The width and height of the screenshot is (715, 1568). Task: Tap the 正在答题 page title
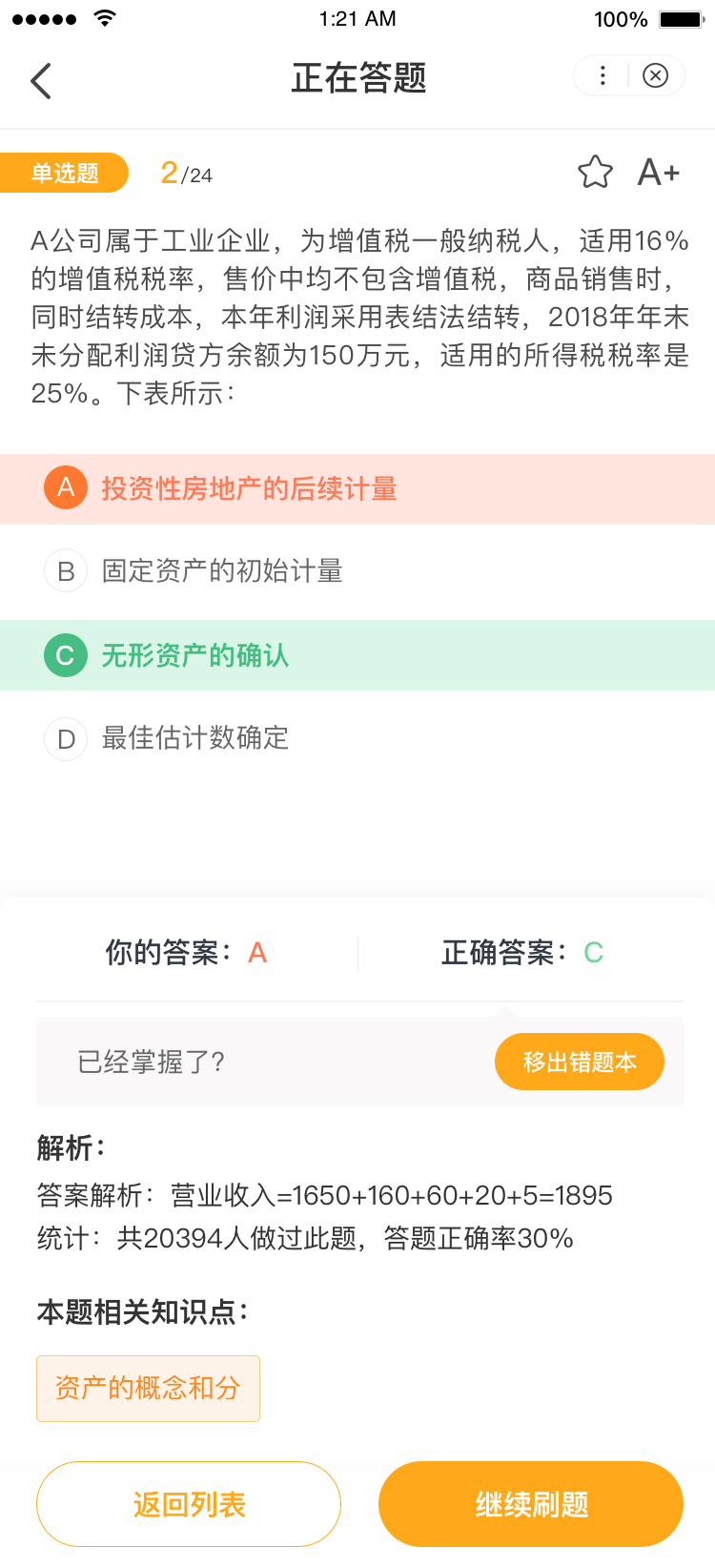(x=358, y=78)
